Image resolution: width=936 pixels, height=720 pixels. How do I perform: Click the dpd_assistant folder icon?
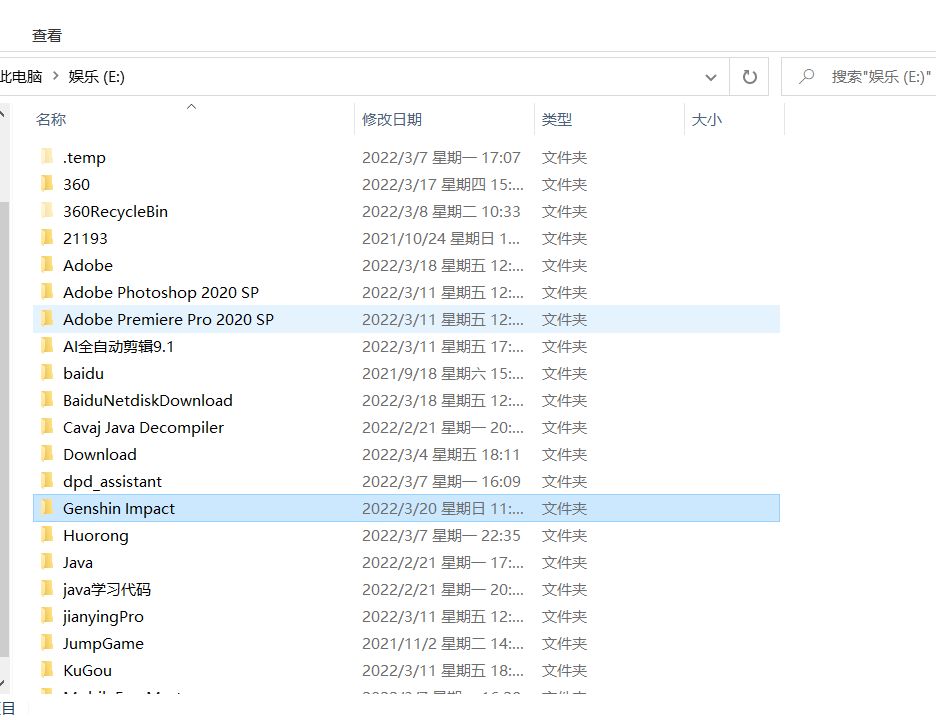[47, 480]
